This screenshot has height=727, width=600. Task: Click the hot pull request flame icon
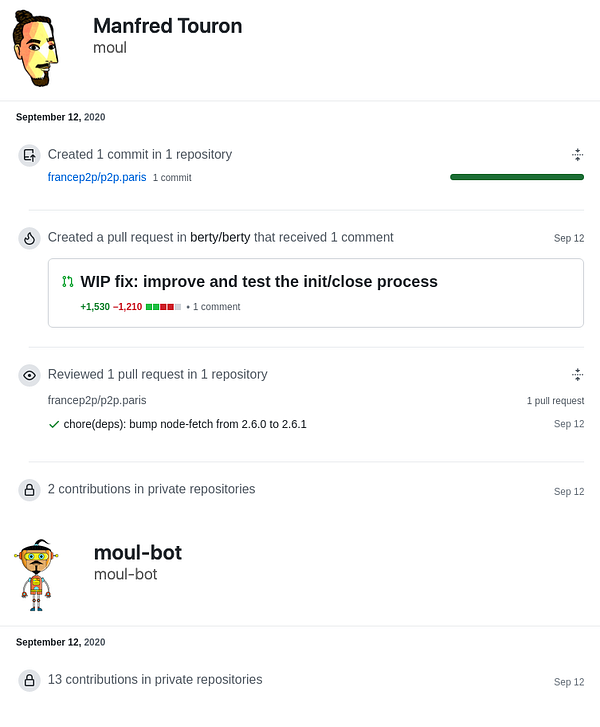(29, 238)
